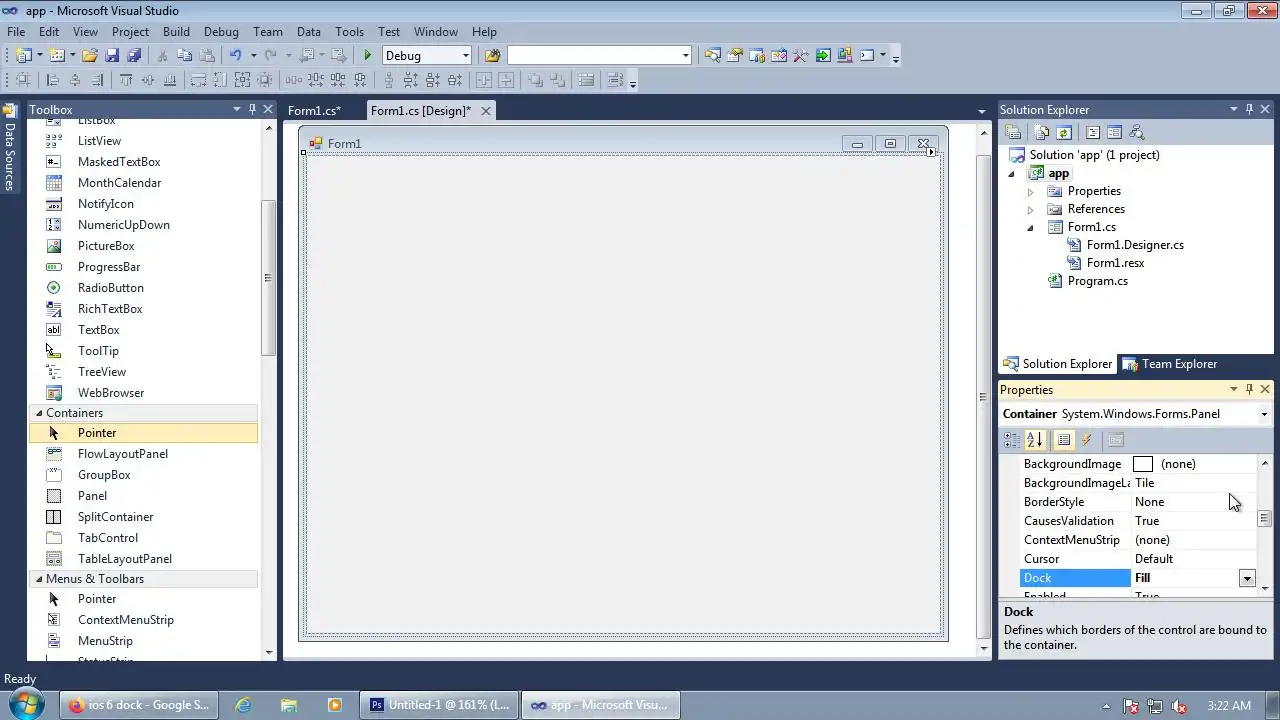
Task: Click the Form1 smart tag arrow glyph
Action: click(931, 152)
